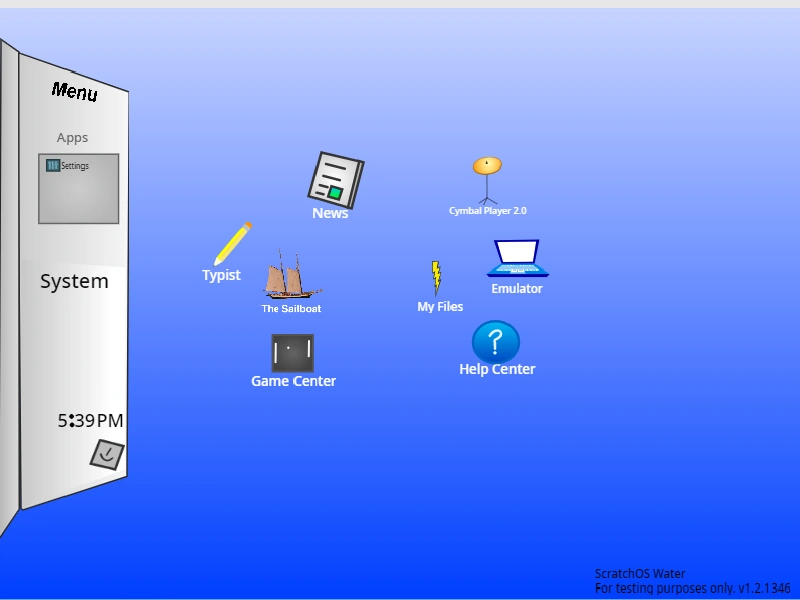
Task: Open the System menu section
Action: coord(73,281)
